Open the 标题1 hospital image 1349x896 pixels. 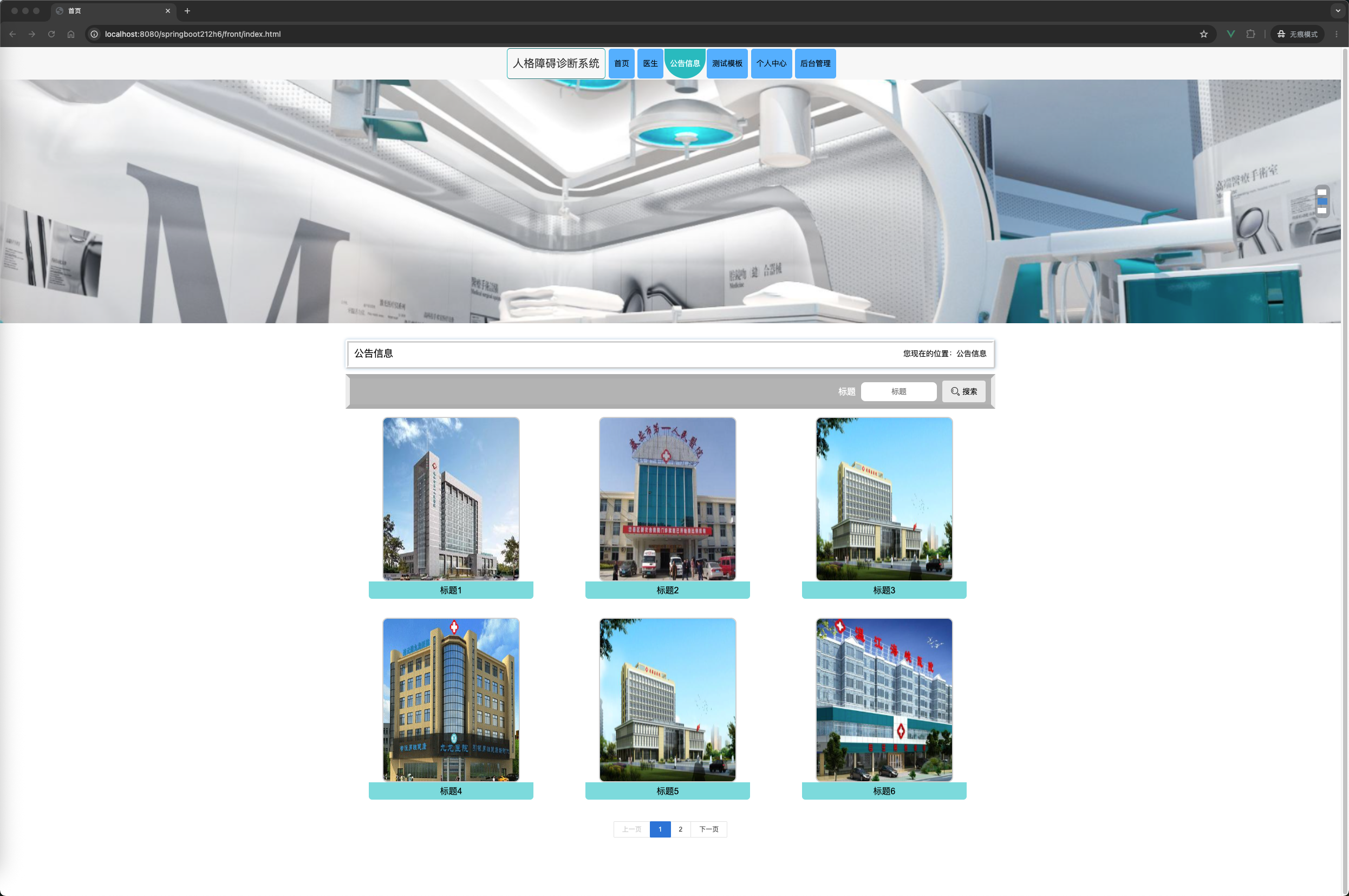451,499
